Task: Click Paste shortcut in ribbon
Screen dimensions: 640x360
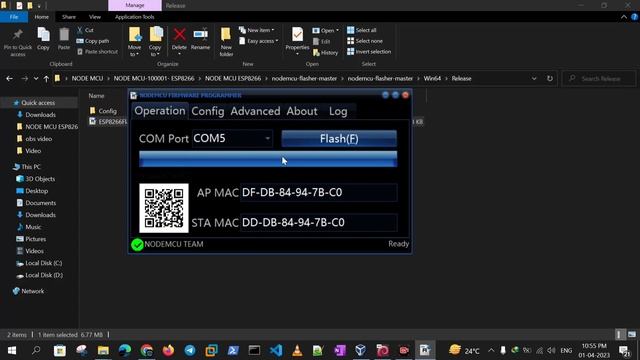Action: [98, 52]
